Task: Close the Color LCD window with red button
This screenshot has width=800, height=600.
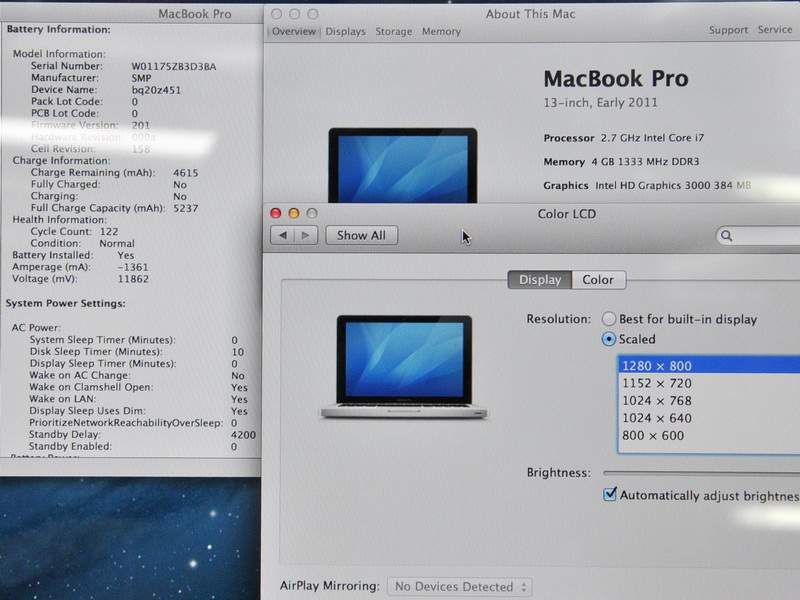Action: pyautogui.click(x=276, y=213)
